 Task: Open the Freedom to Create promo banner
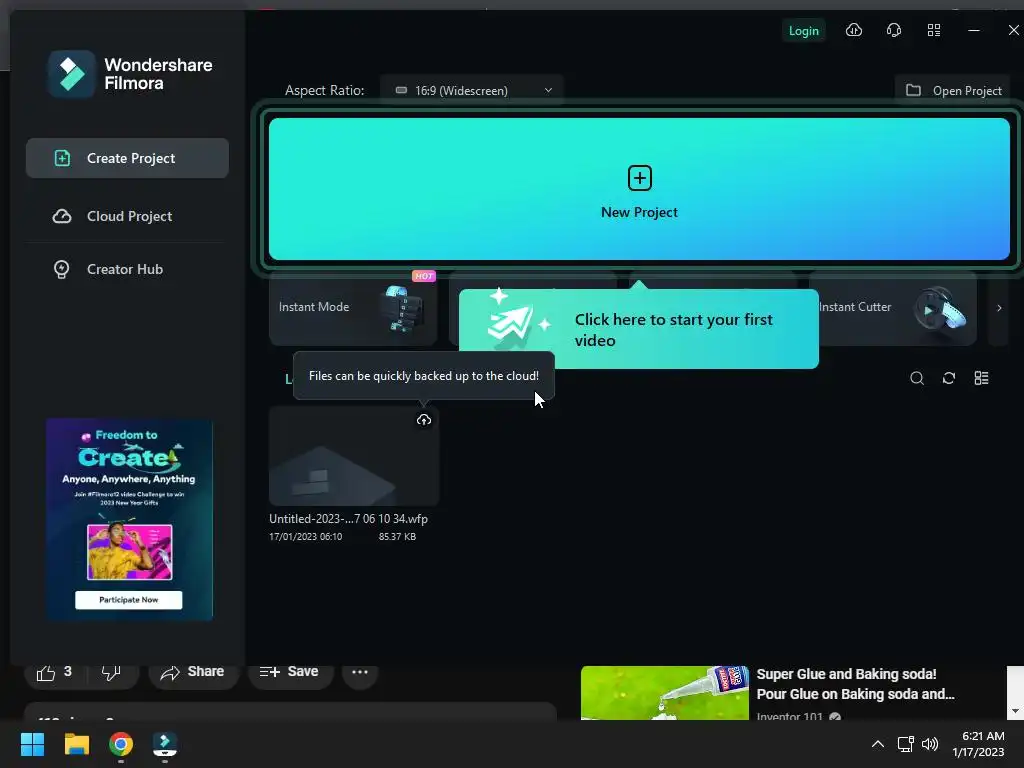(129, 519)
